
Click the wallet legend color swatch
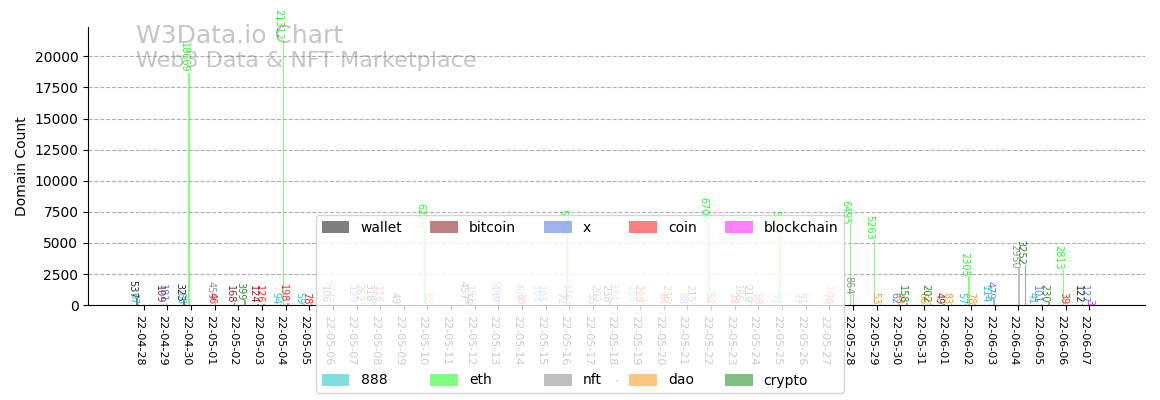(x=336, y=227)
